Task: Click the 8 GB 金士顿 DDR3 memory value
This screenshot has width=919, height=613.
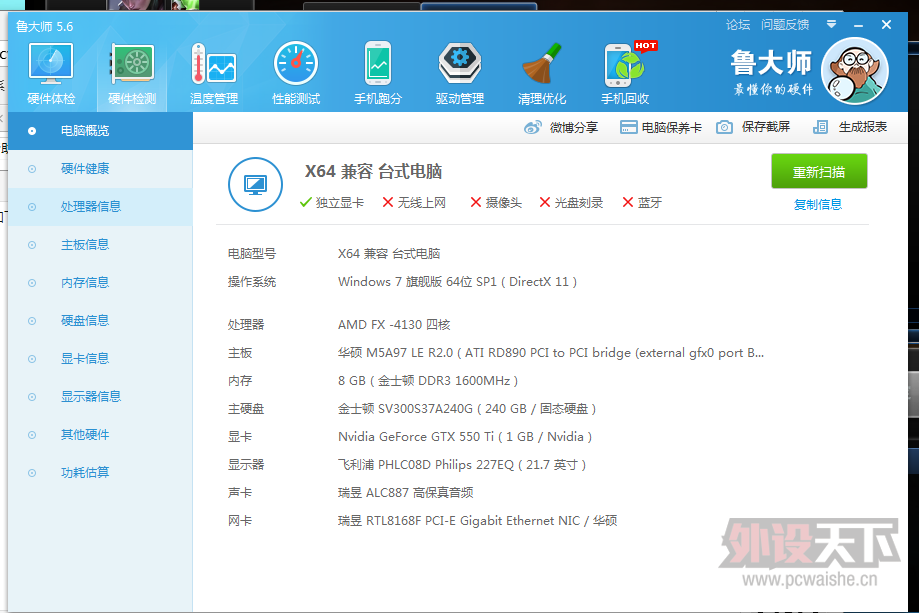Action: [x=428, y=381]
